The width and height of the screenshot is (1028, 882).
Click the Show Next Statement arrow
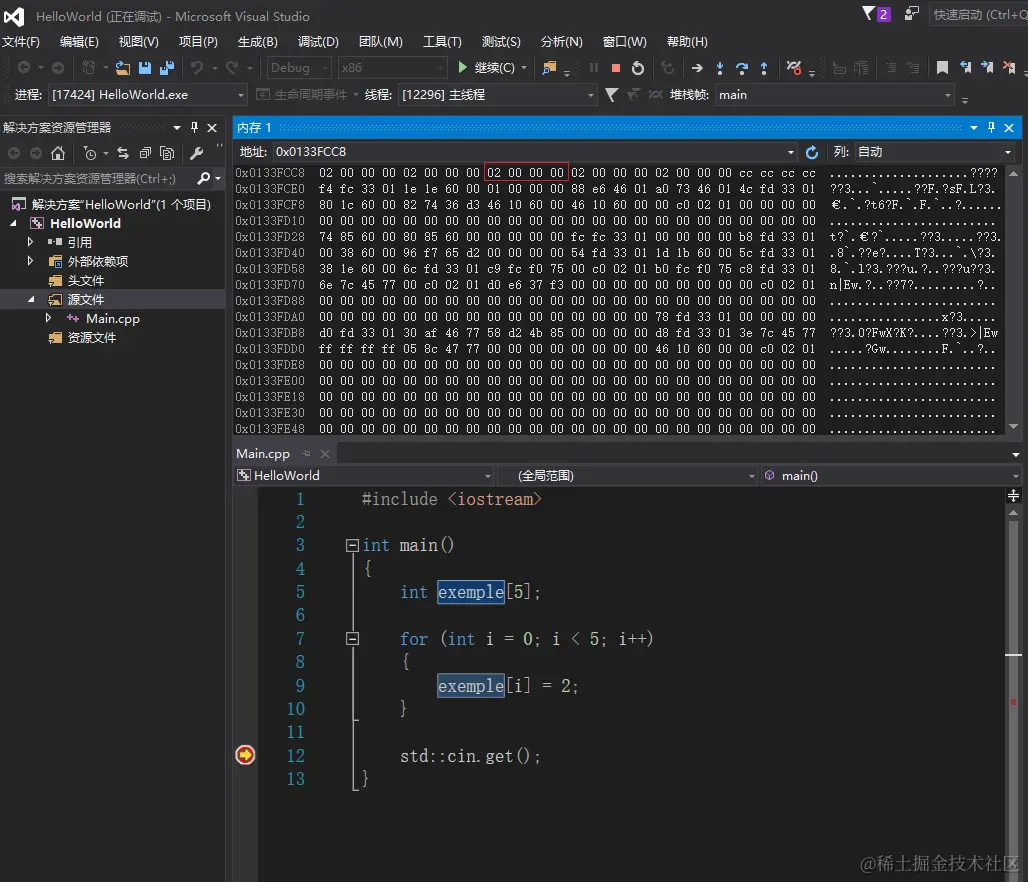tap(697, 68)
